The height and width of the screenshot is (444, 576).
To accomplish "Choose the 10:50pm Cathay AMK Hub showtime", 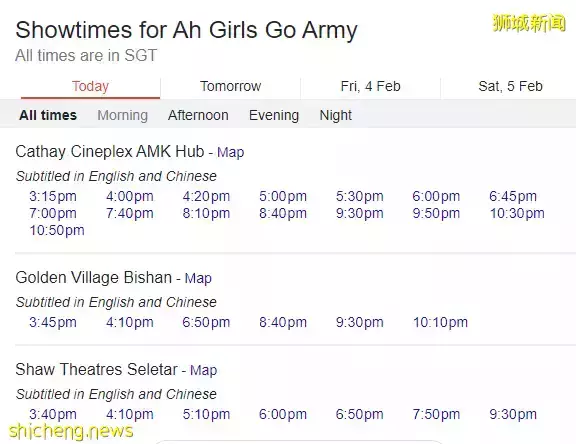I will (x=57, y=230).
